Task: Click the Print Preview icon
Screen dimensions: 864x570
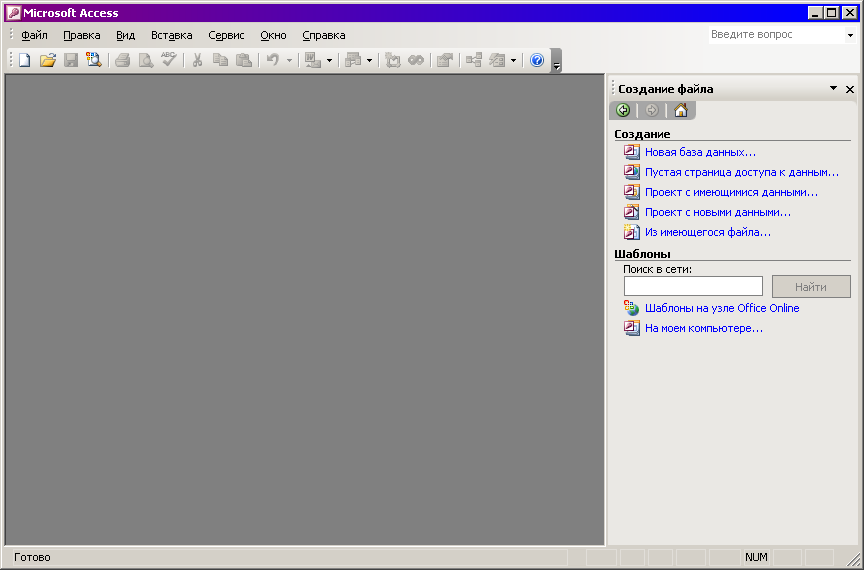Action: click(146, 60)
